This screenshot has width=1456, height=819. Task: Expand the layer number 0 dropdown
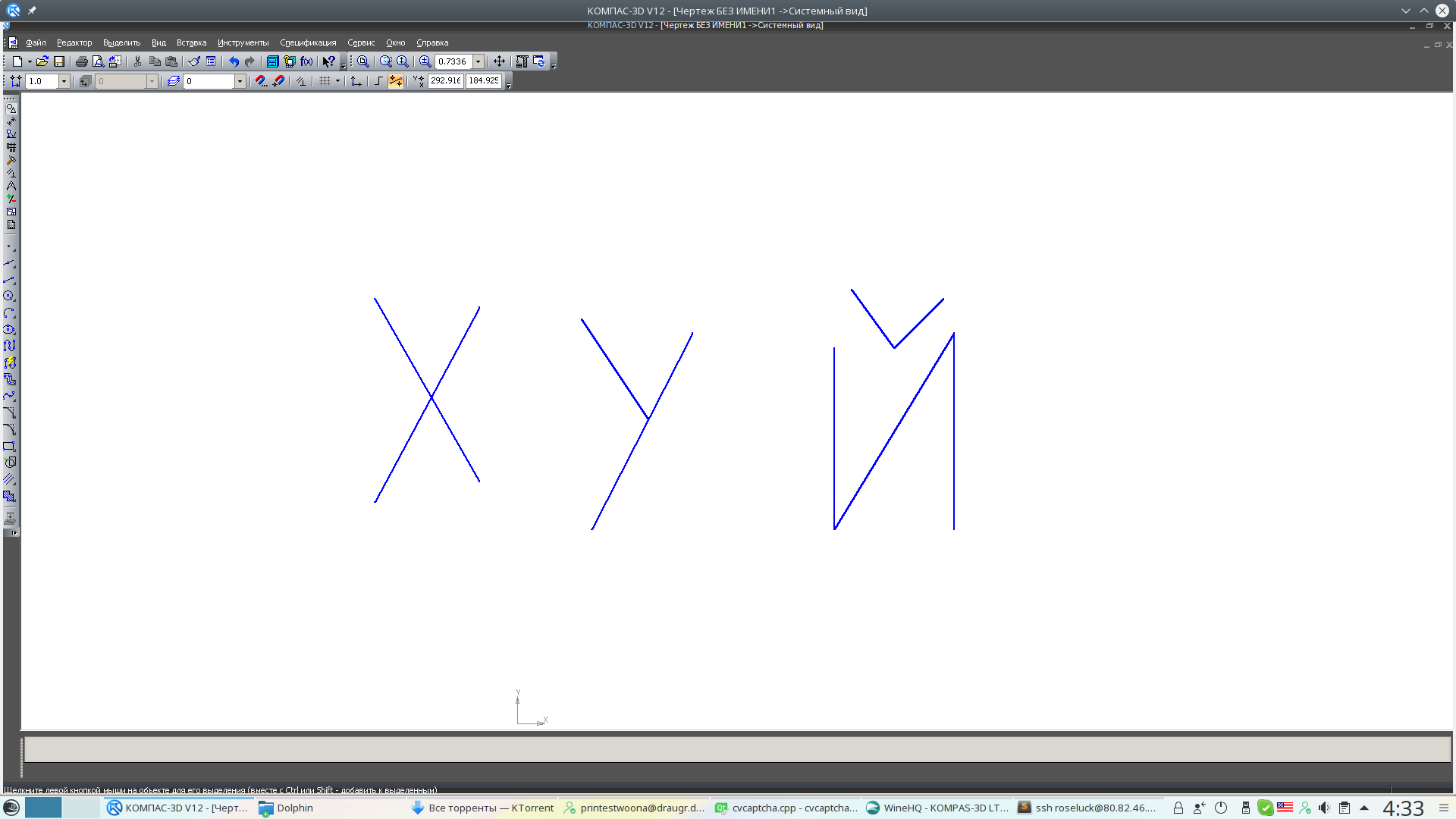click(x=240, y=81)
